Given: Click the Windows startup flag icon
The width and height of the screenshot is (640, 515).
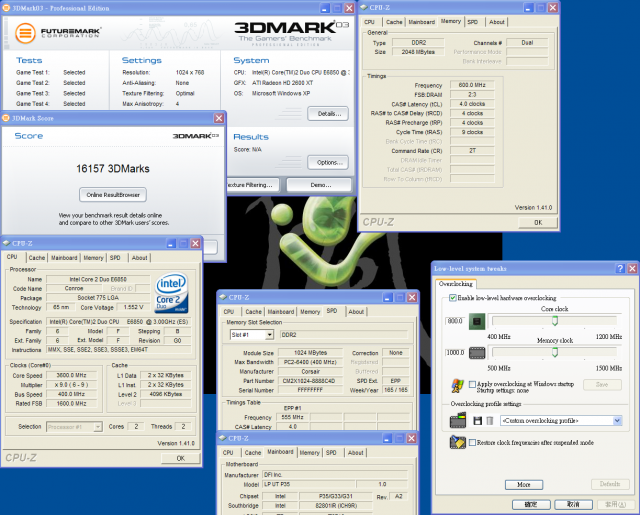Looking at the screenshot, I should click(x=458, y=386).
